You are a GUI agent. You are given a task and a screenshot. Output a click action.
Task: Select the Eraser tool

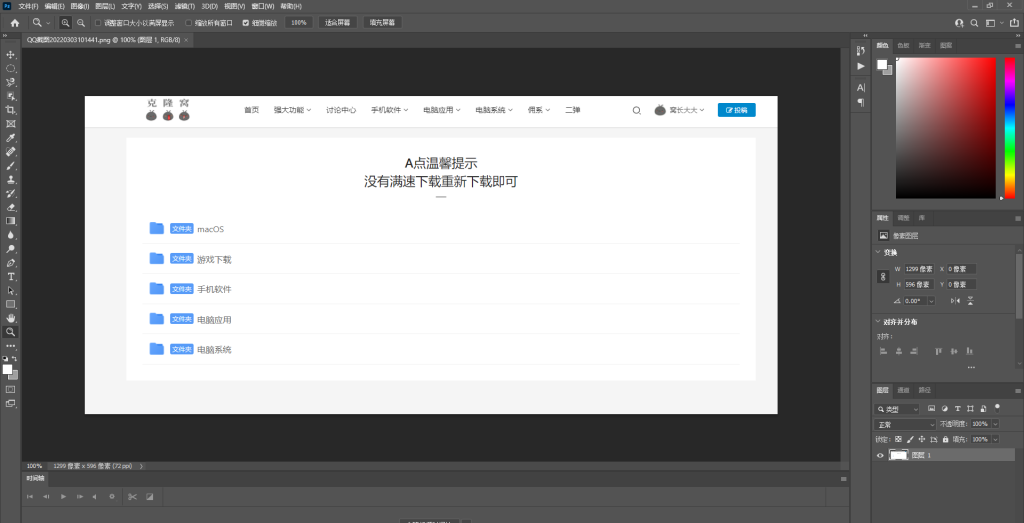10,208
